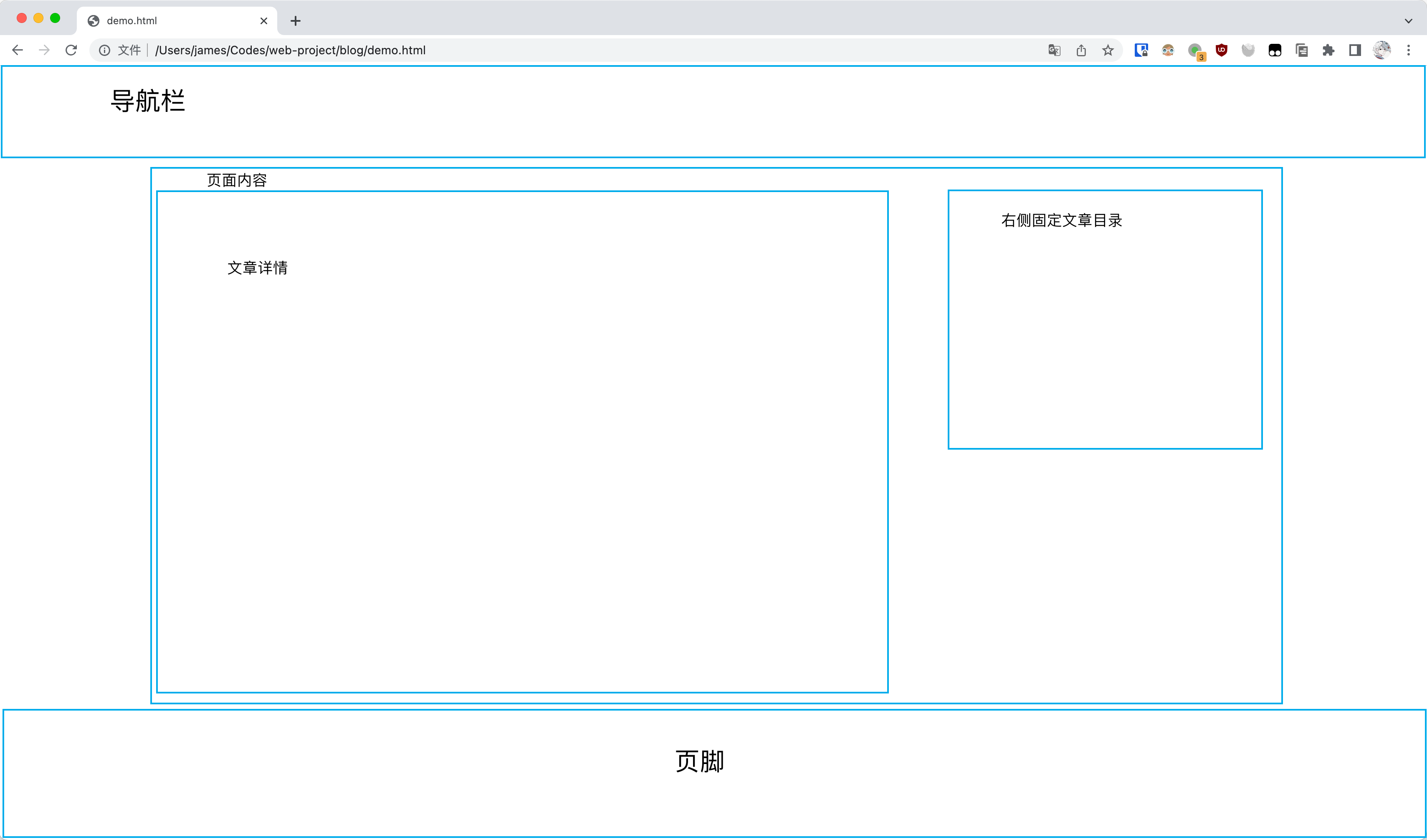Click the share page icon

1081,51
